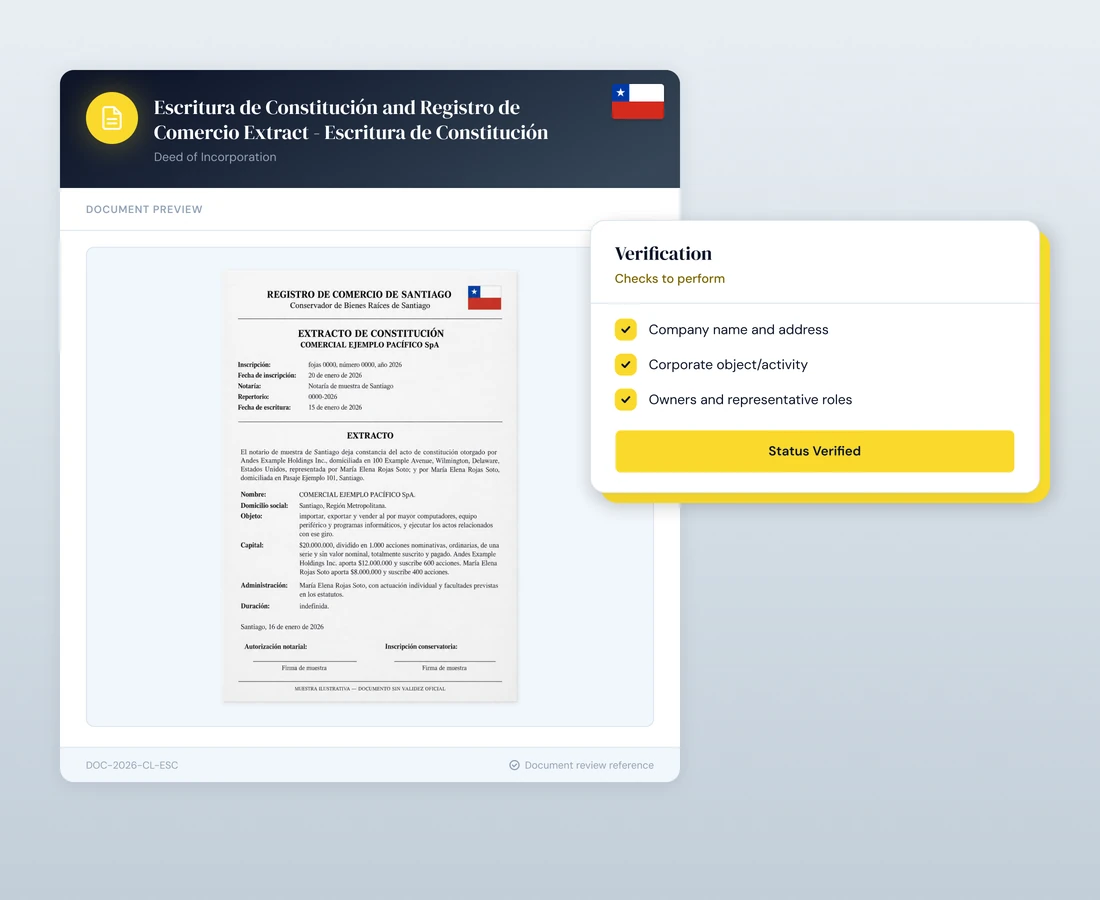Open the document preview thumbnail

tap(370, 486)
